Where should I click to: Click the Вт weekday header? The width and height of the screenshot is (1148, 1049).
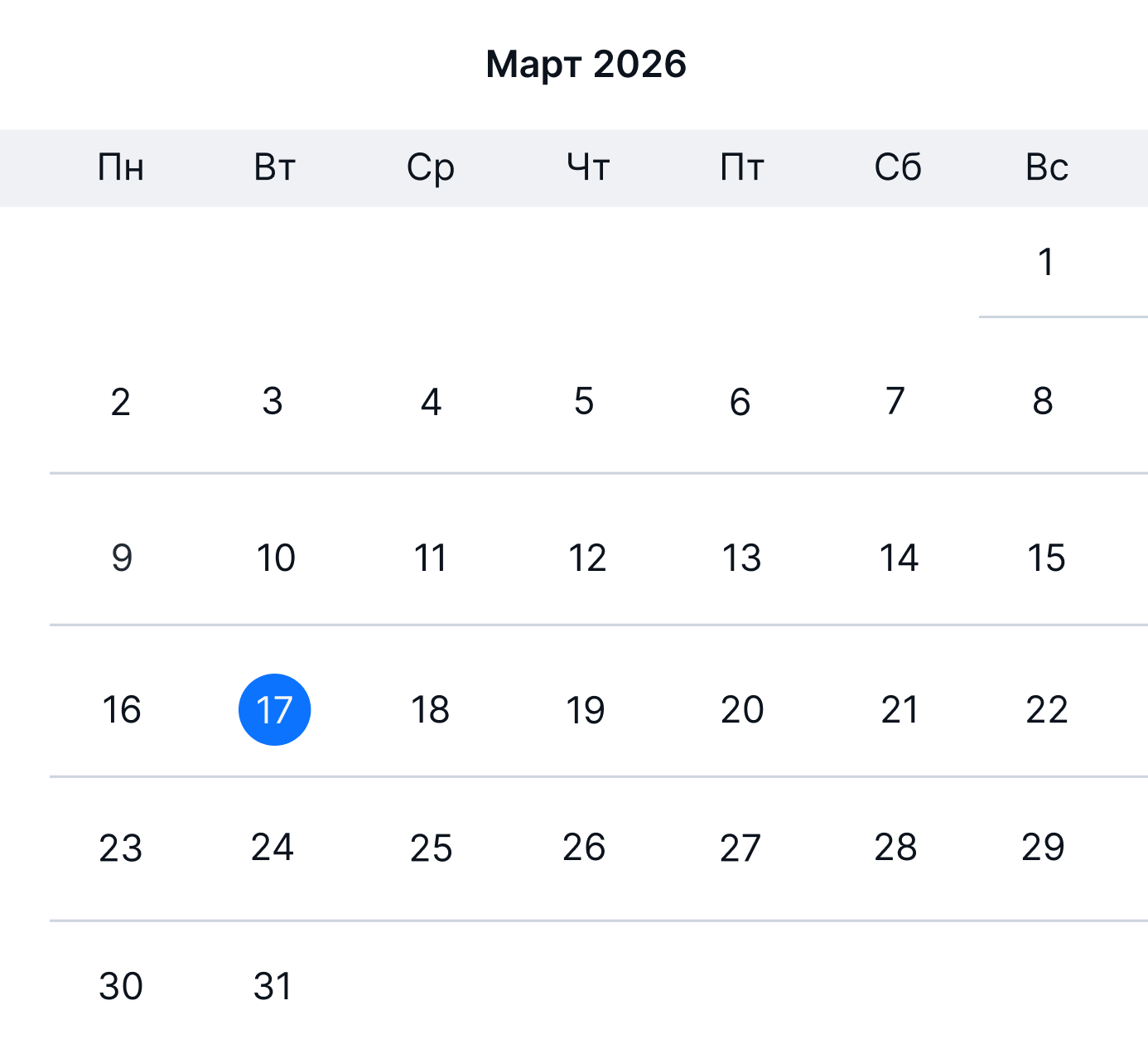tap(274, 167)
